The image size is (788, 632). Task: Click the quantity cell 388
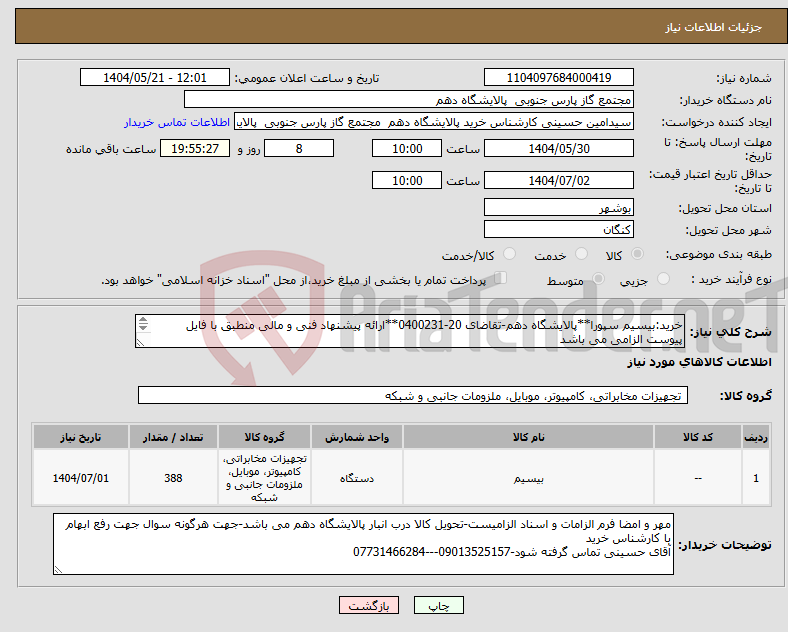173,478
